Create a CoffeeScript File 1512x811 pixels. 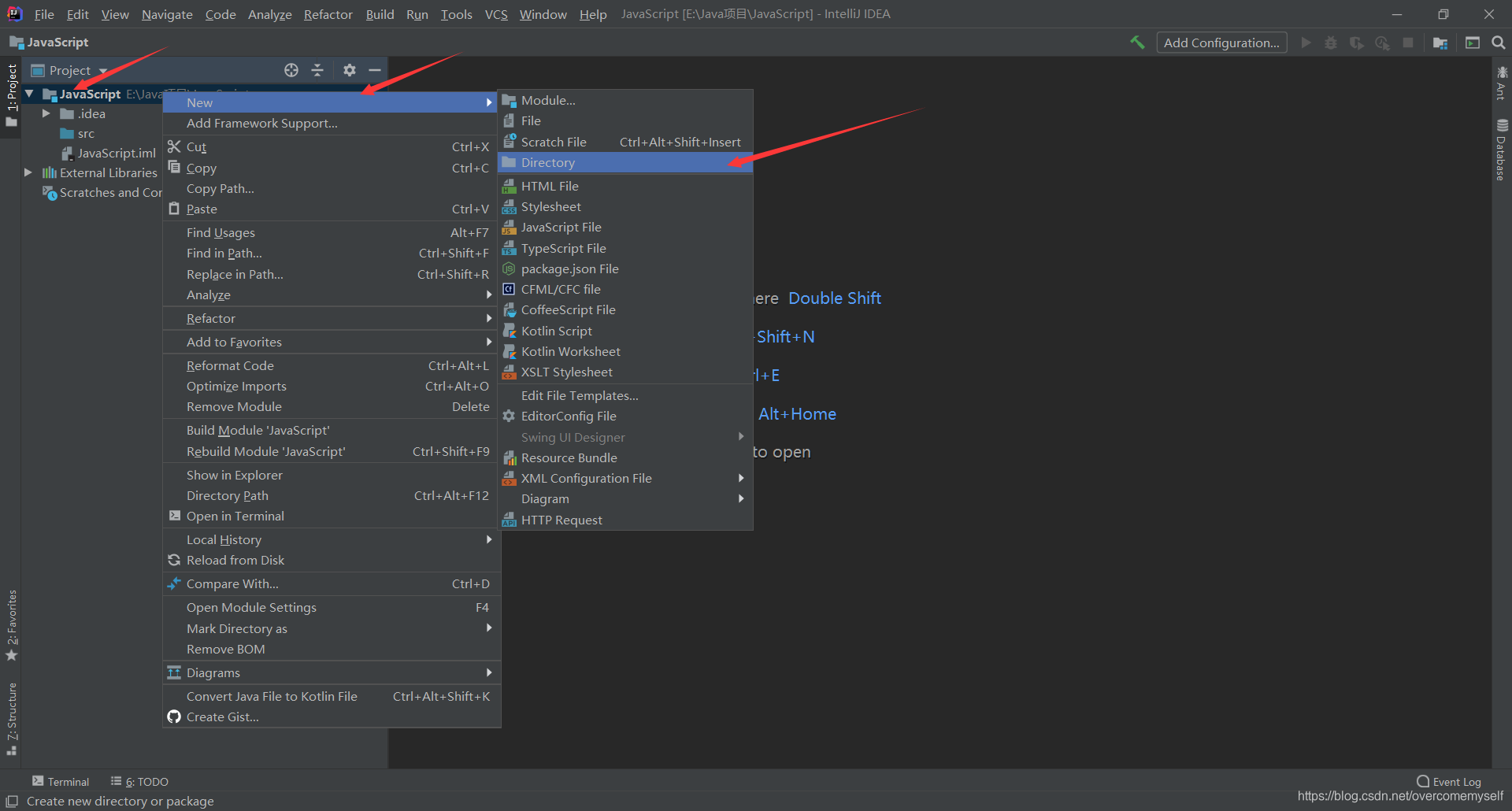(x=625, y=309)
